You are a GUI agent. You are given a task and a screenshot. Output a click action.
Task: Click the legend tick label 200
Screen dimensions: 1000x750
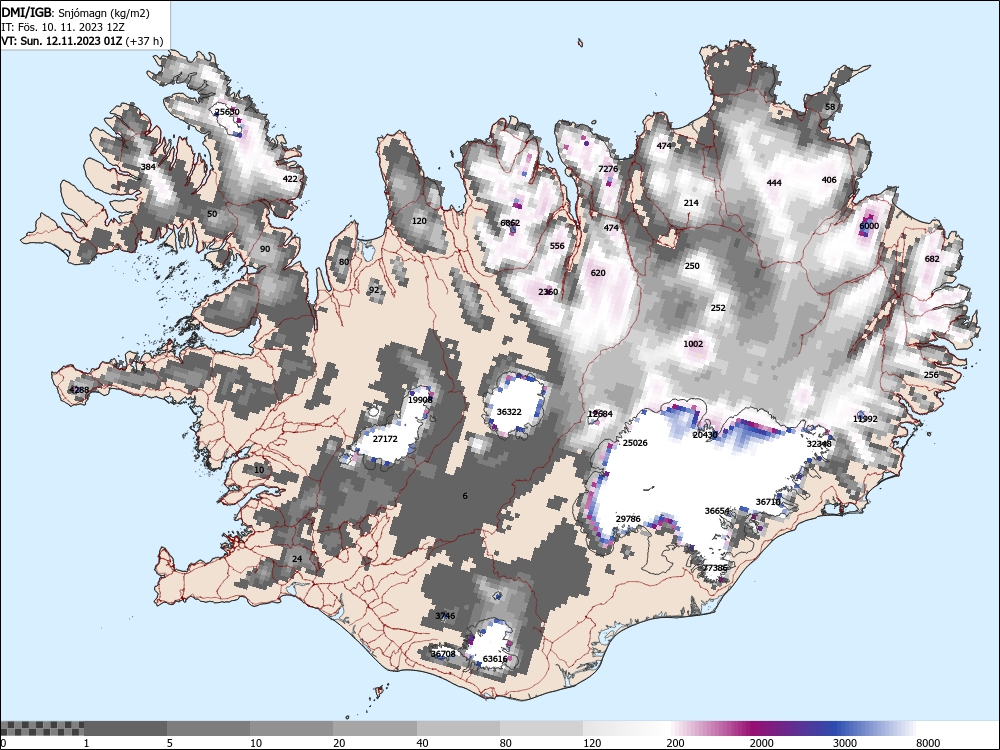click(x=676, y=743)
